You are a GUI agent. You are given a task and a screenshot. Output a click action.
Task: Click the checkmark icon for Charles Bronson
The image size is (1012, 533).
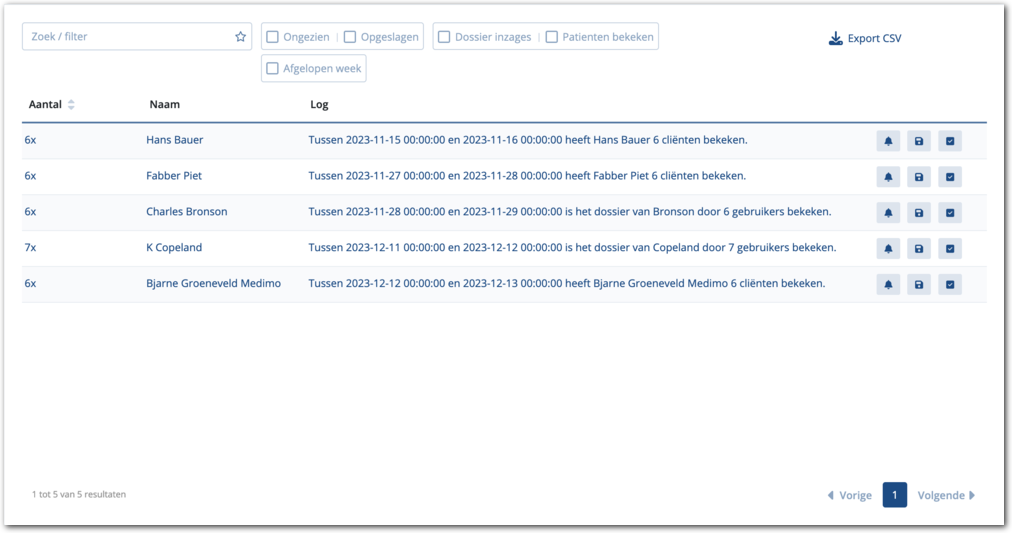pyautogui.click(x=950, y=213)
